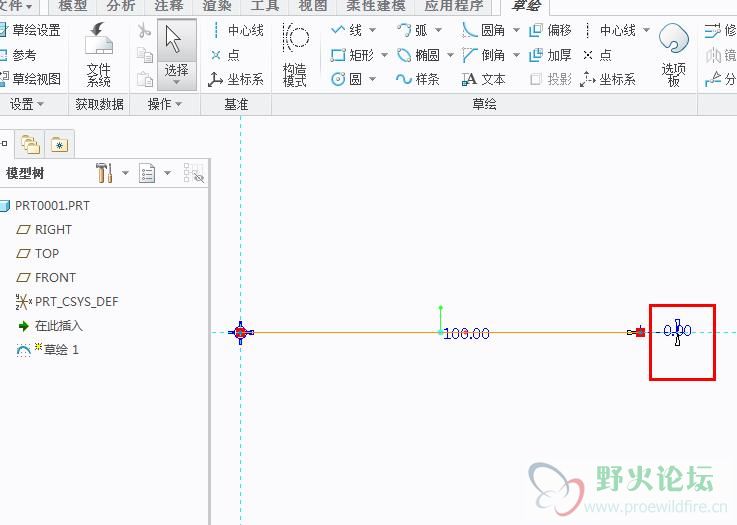The image size is (737, 525).
Task: Click Sketch View (草绘视图) button
Action: pos(31,79)
